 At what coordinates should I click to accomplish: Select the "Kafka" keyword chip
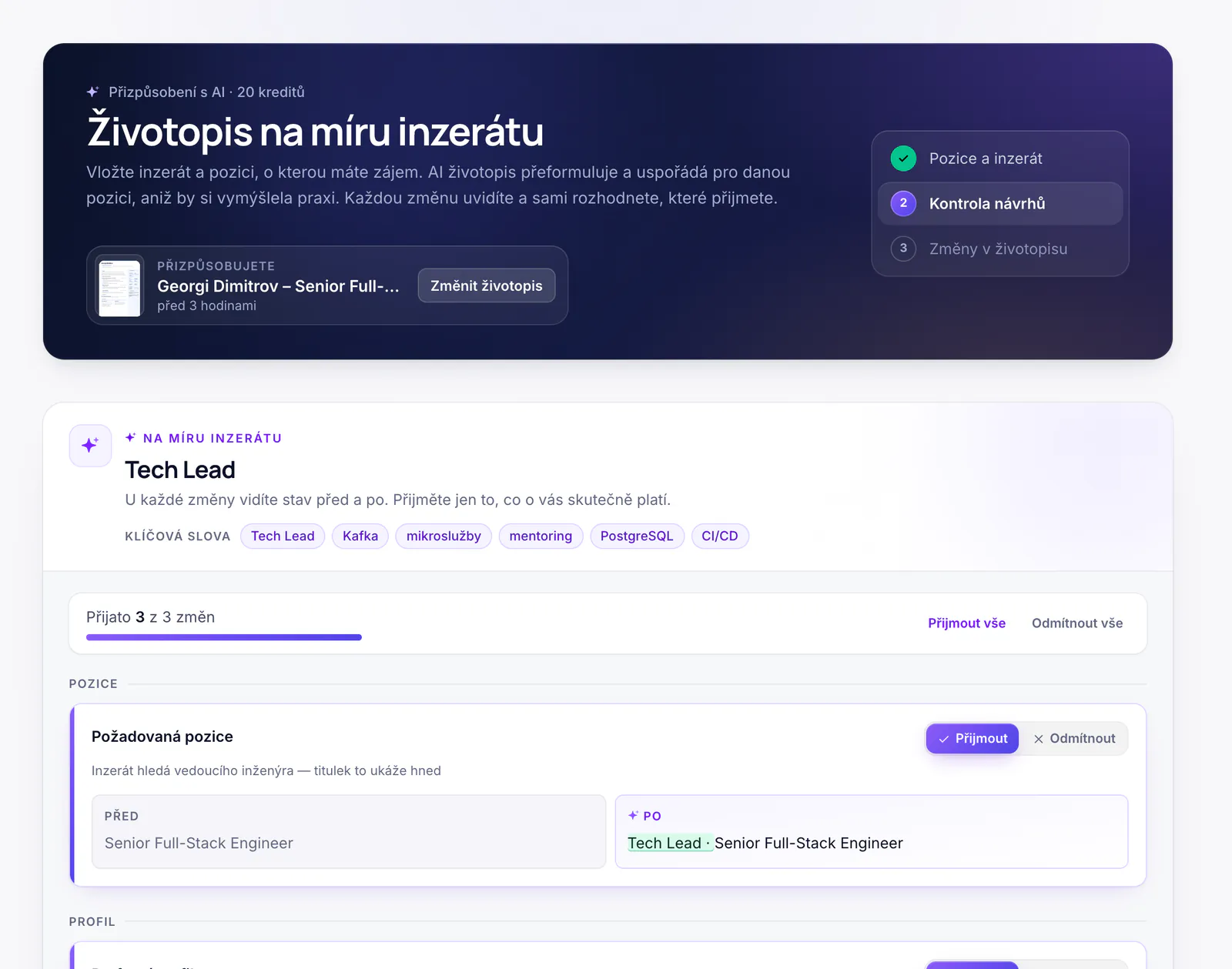click(360, 536)
